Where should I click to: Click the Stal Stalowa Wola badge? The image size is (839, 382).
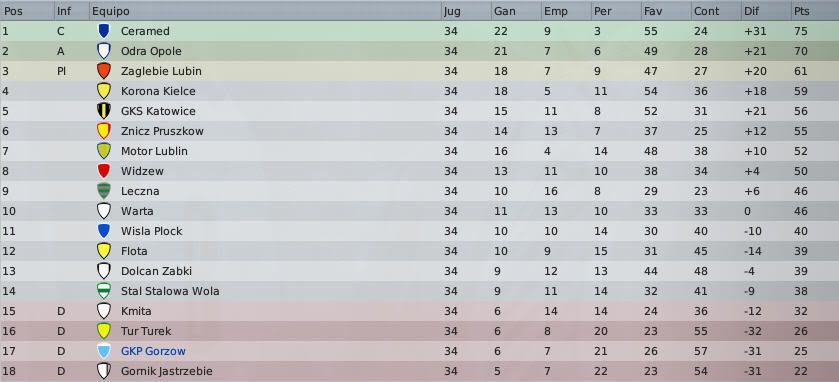(103, 291)
